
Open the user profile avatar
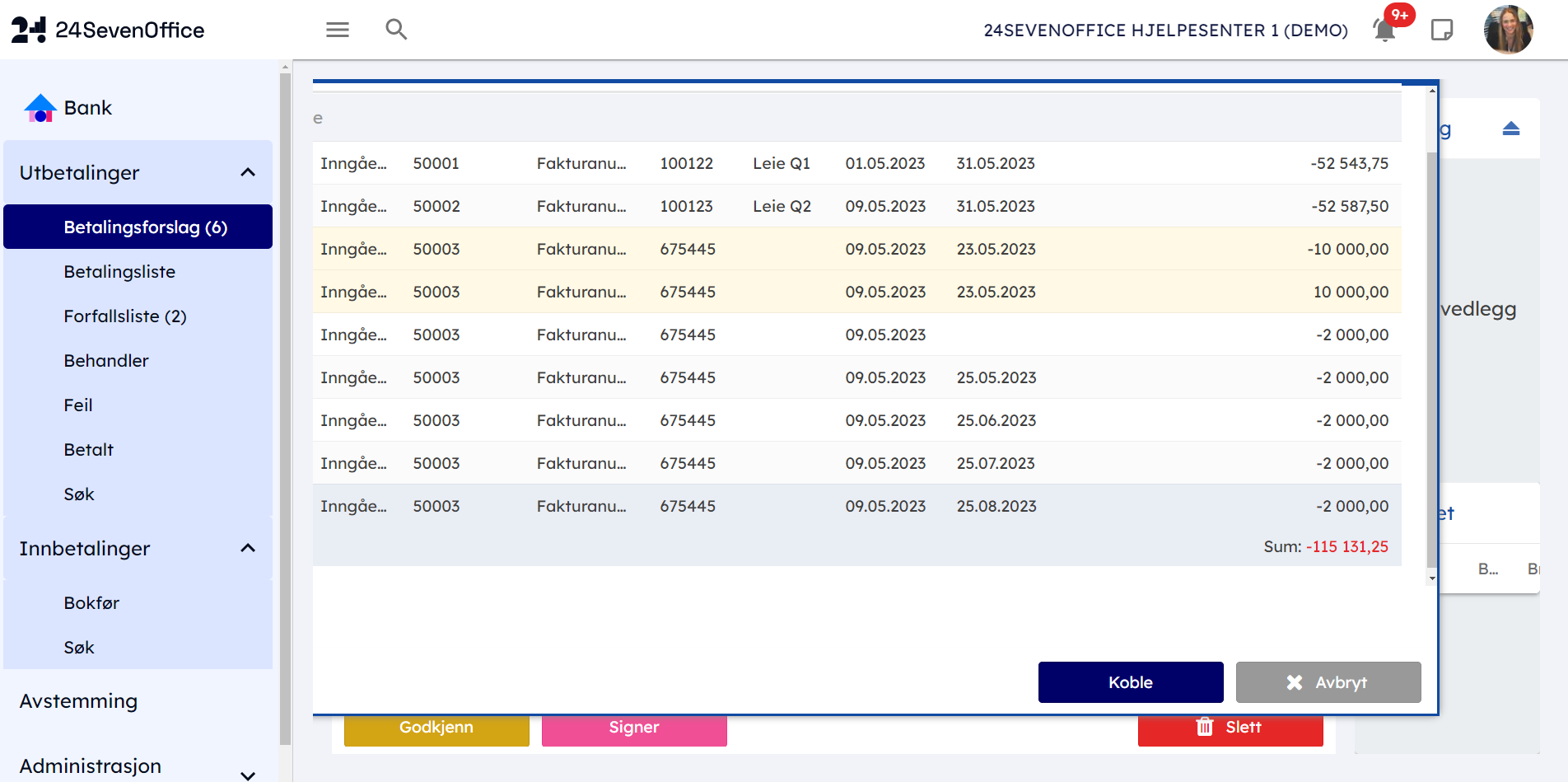pos(1508,30)
